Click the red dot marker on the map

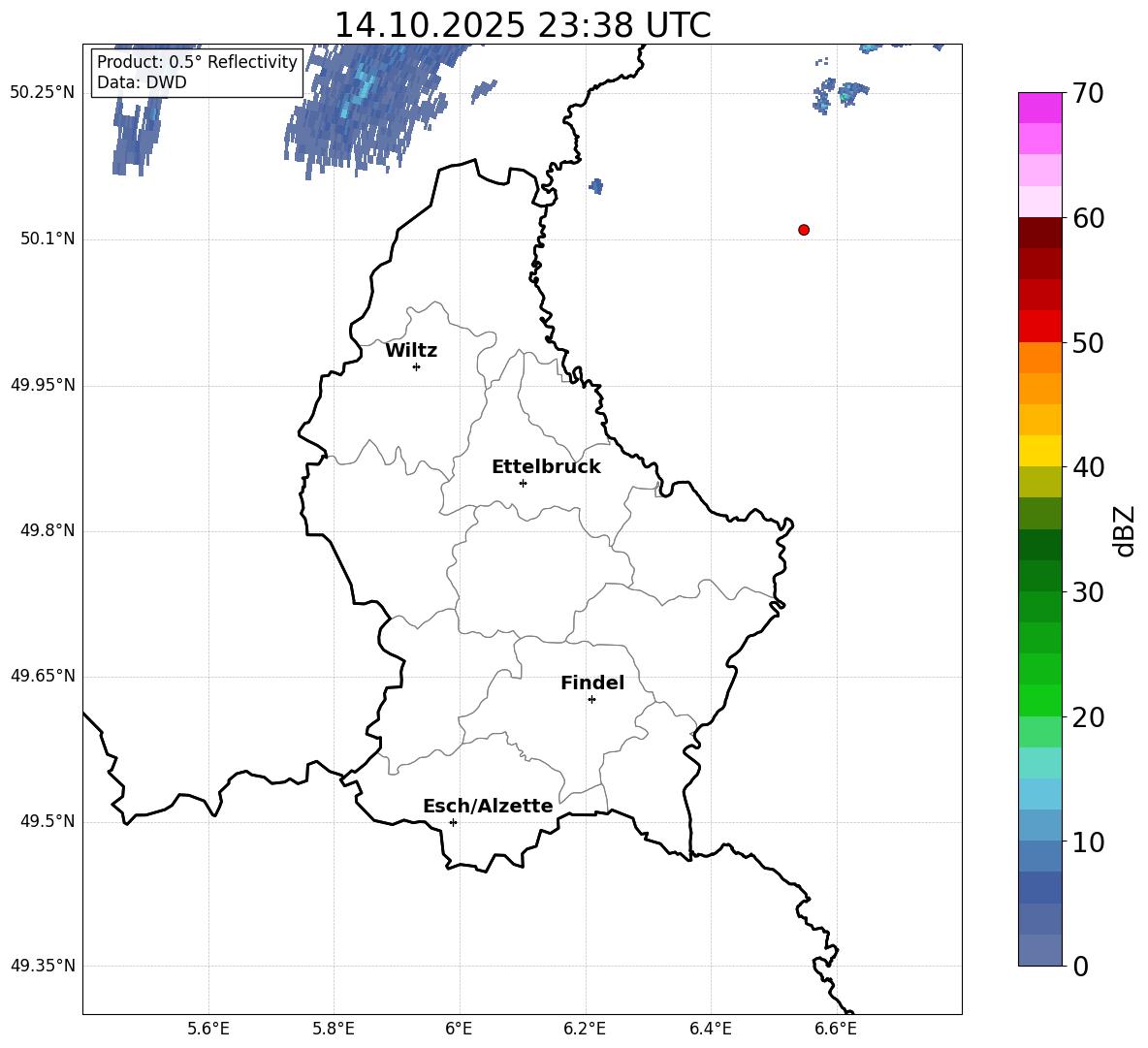point(804,230)
